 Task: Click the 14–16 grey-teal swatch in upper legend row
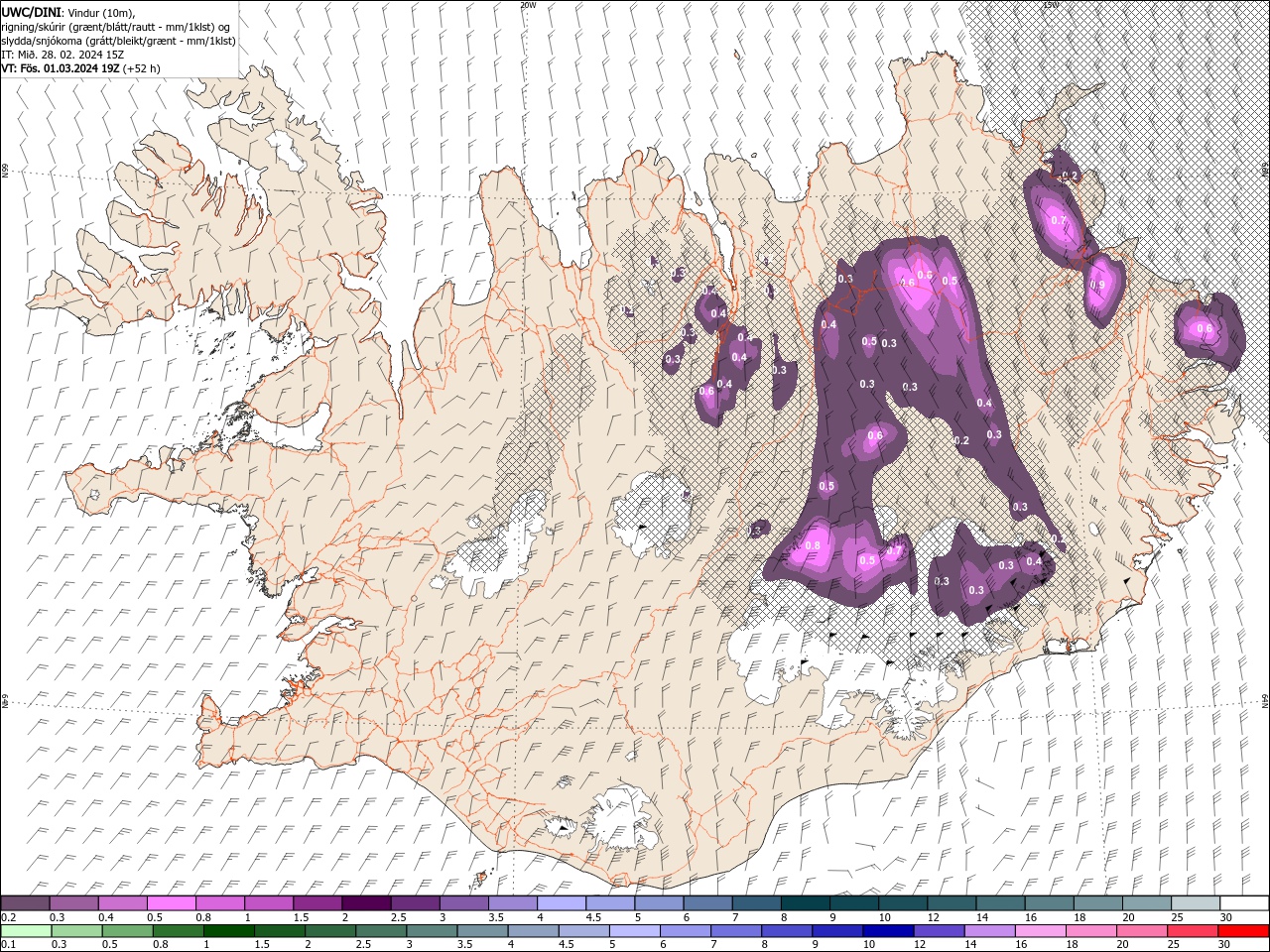[x=999, y=903]
